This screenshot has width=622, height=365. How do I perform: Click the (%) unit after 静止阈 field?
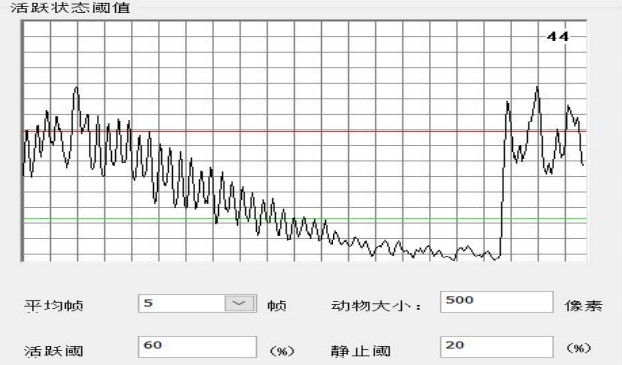click(x=579, y=348)
